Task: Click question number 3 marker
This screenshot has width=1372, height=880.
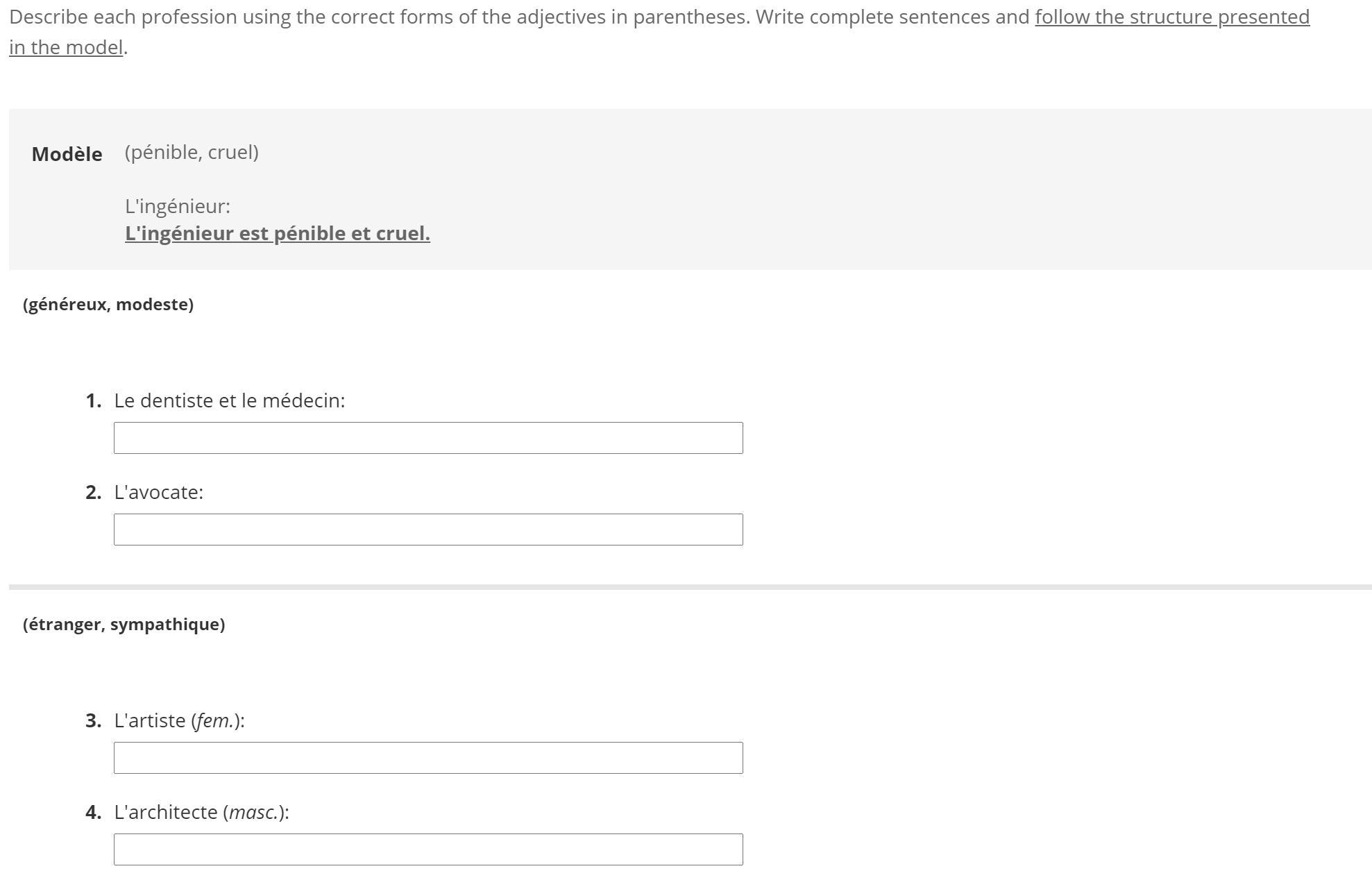Action: click(x=94, y=720)
